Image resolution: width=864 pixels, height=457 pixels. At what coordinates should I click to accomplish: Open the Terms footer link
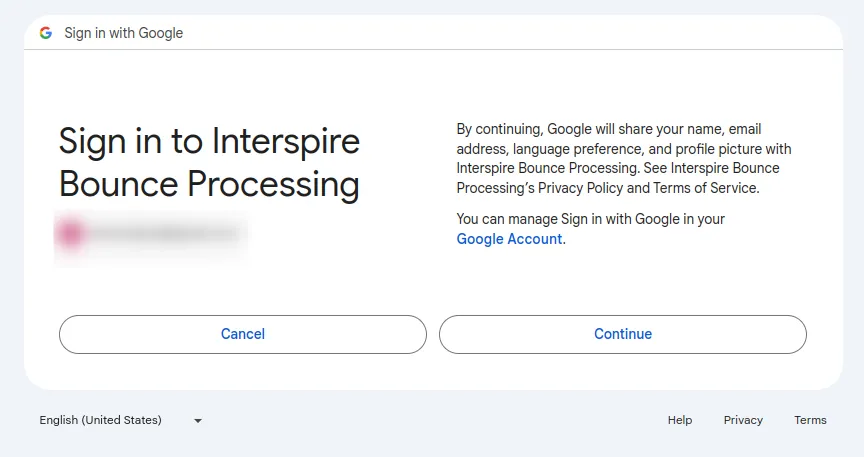click(810, 420)
